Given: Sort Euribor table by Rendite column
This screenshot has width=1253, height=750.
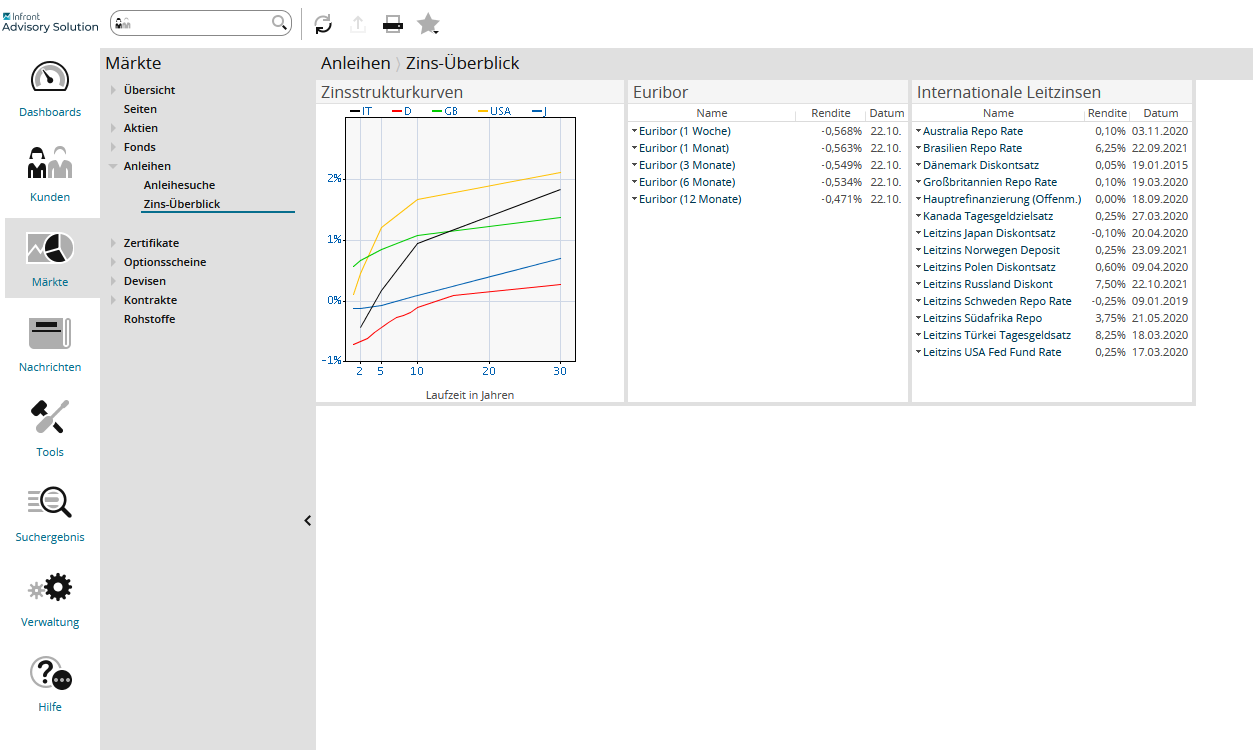Looking at the screenshot, I should tap(830, 113).
